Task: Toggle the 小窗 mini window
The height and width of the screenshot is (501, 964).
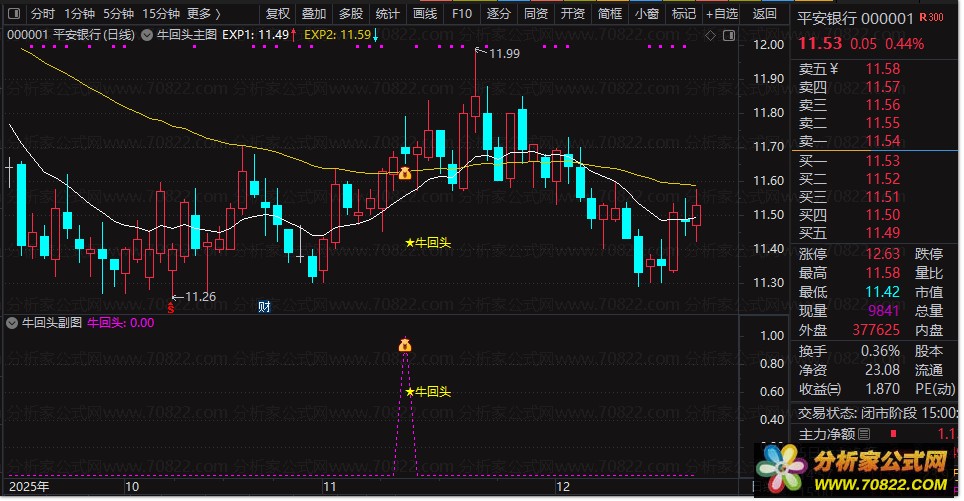Action: (646, 14)
